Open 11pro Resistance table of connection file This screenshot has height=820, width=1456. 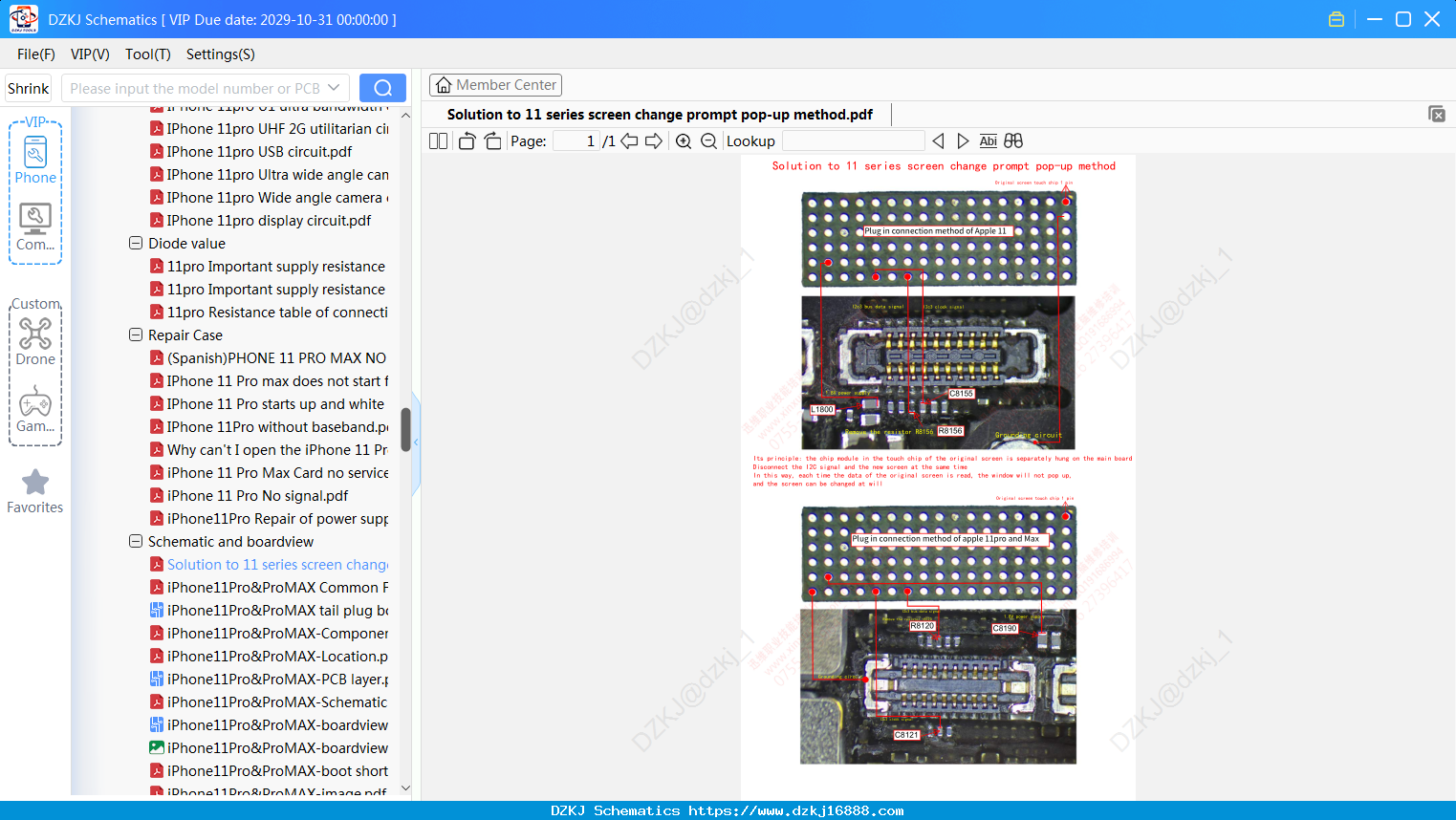coord(277,312)
